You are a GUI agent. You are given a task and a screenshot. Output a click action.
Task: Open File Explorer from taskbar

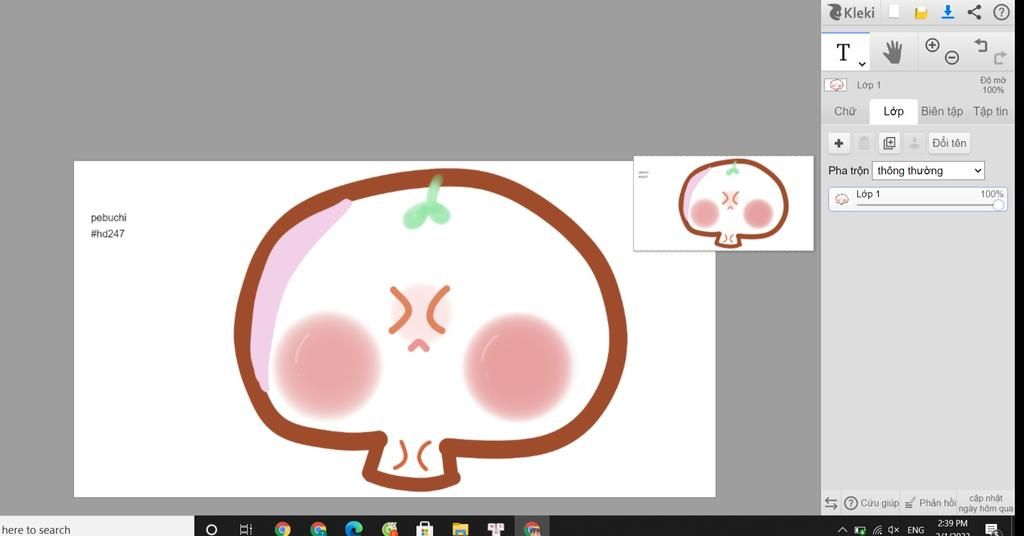coord(460,529)
